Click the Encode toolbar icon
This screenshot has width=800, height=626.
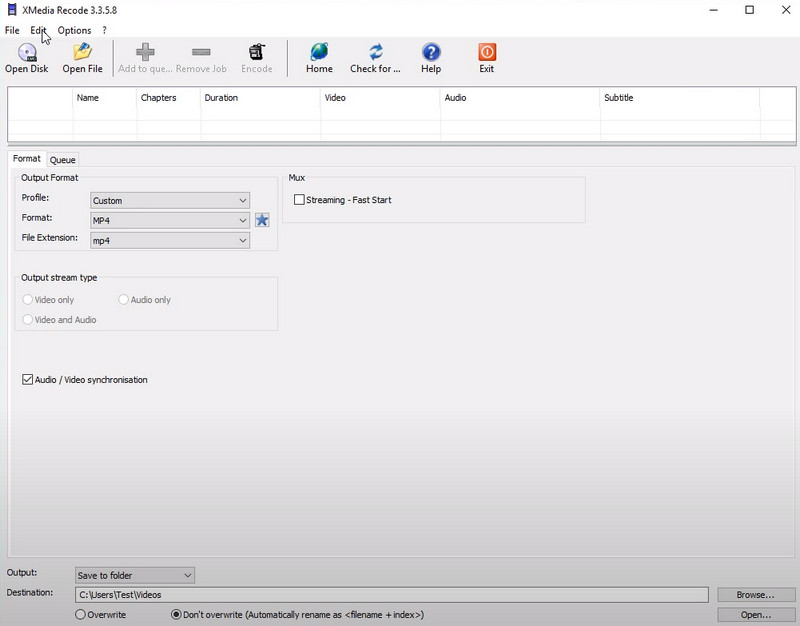pos(257,52)
